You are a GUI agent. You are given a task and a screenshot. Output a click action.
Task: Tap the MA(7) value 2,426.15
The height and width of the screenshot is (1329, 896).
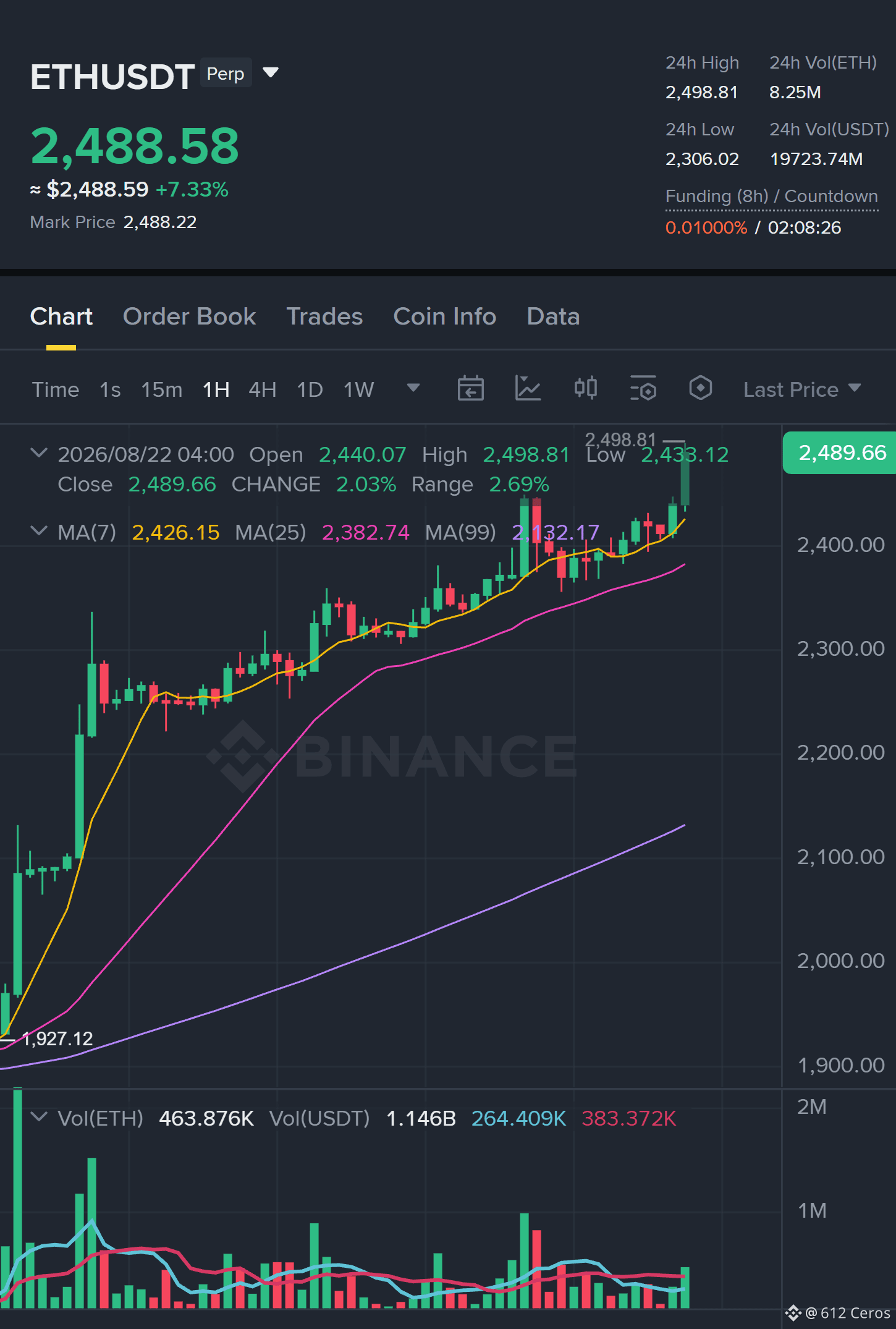(x=176, y=532)
